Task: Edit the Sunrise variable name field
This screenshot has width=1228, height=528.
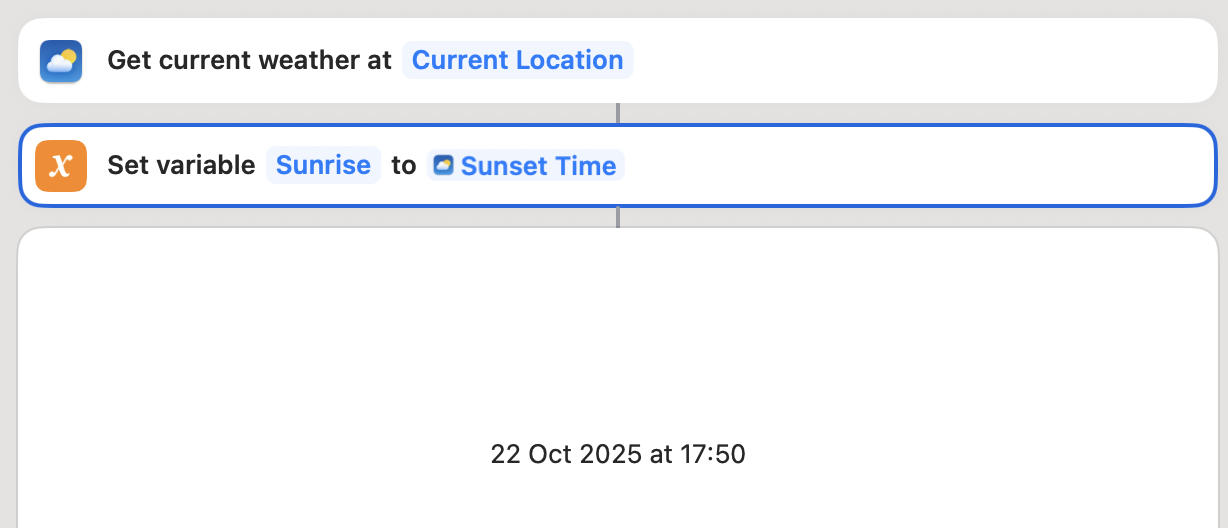Action: click(323, 165)
